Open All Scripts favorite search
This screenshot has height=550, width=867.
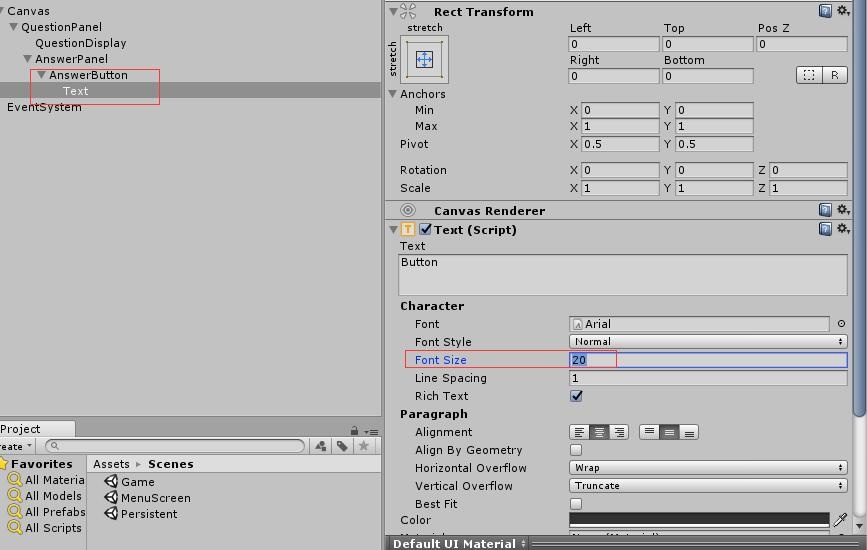click(x=45, y=528)
